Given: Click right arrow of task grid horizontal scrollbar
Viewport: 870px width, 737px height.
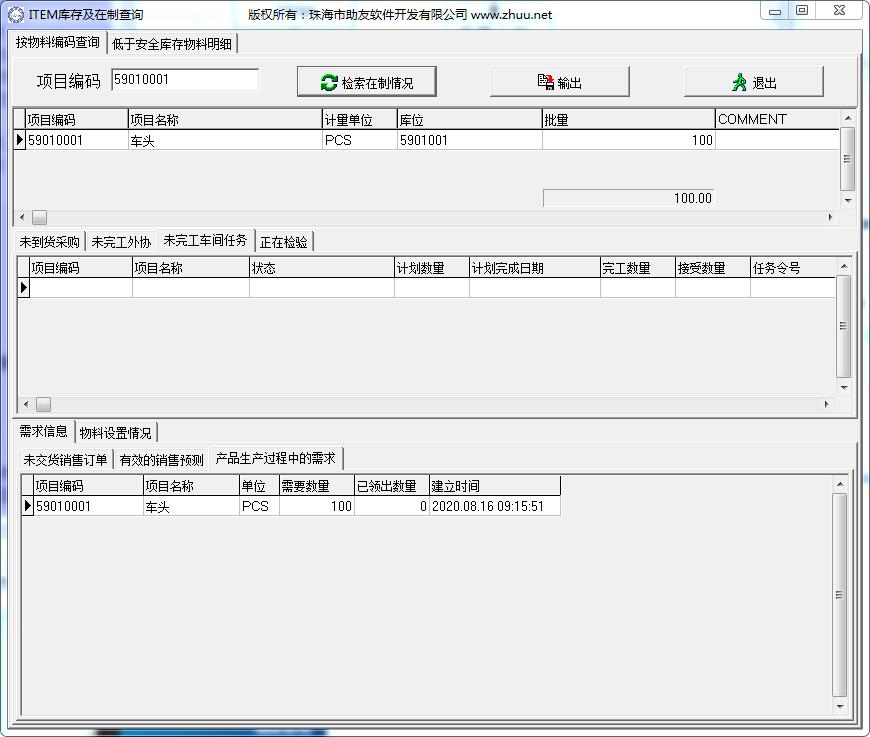Looking at the screenshot, I should tap(827, 405).
